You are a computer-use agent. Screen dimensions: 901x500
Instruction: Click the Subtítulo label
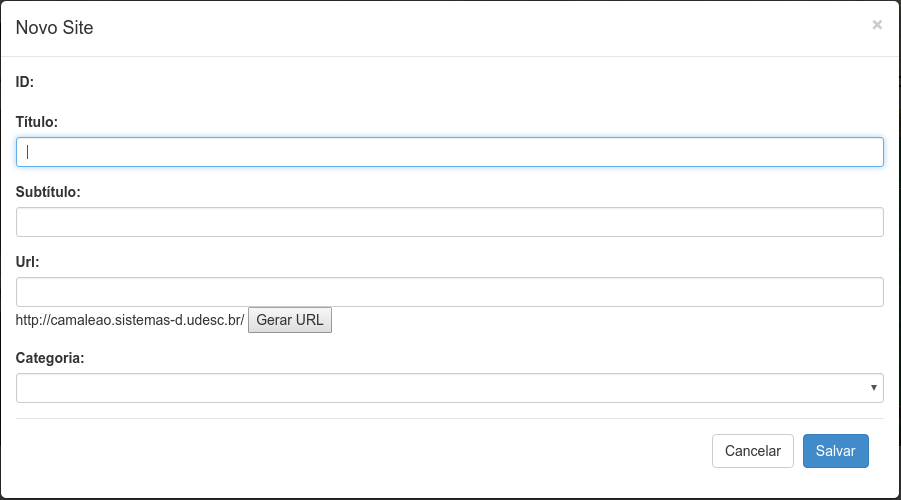tap(48, 191)
